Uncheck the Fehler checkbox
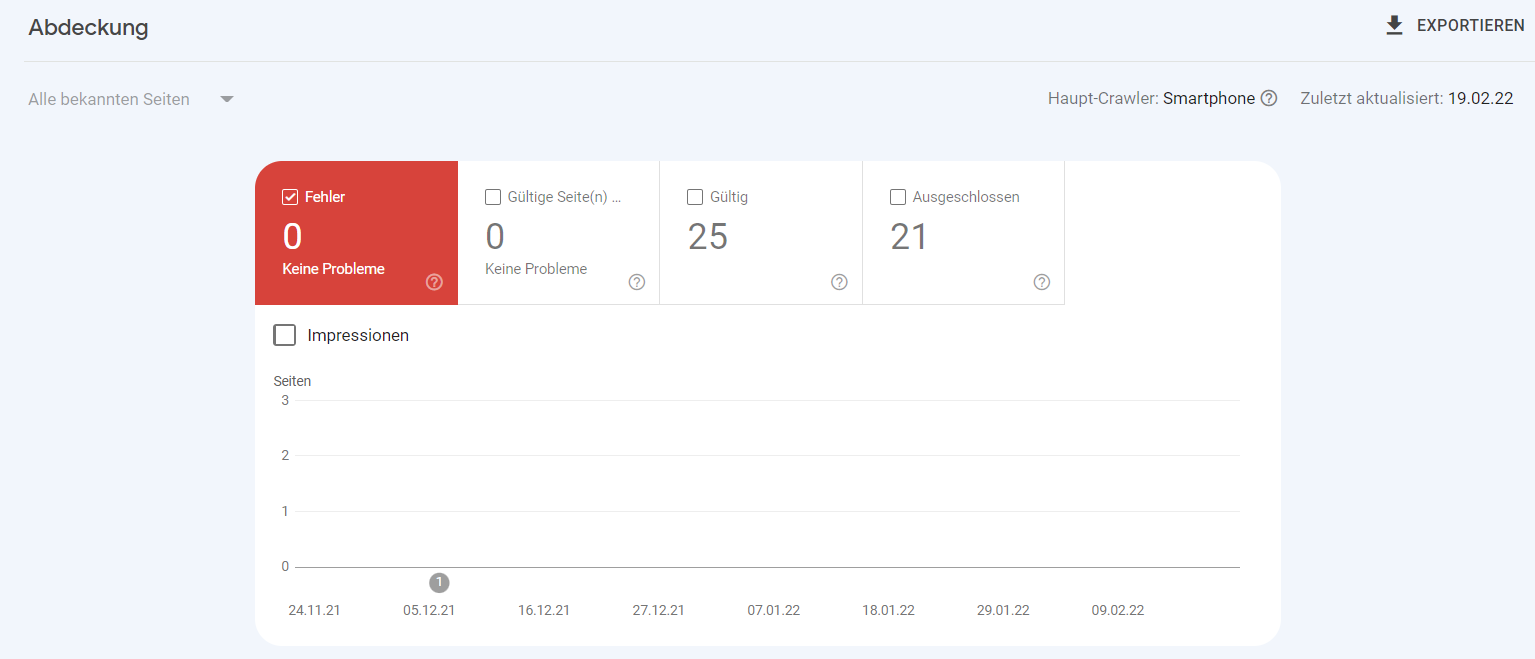1535x659 pixels. click(x=288, y=196)
